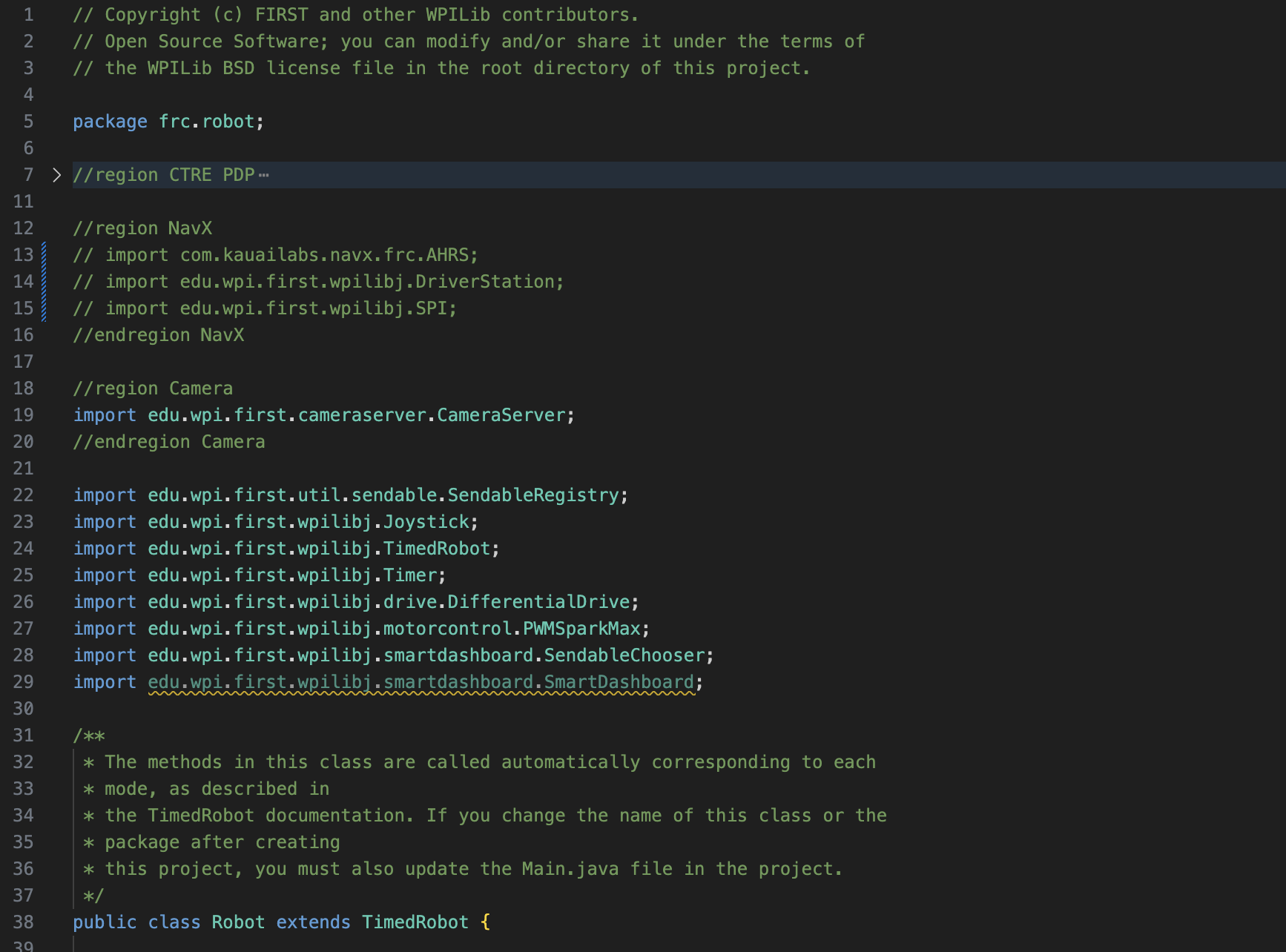Click the Joystick import on line 23

coord(274,521)
